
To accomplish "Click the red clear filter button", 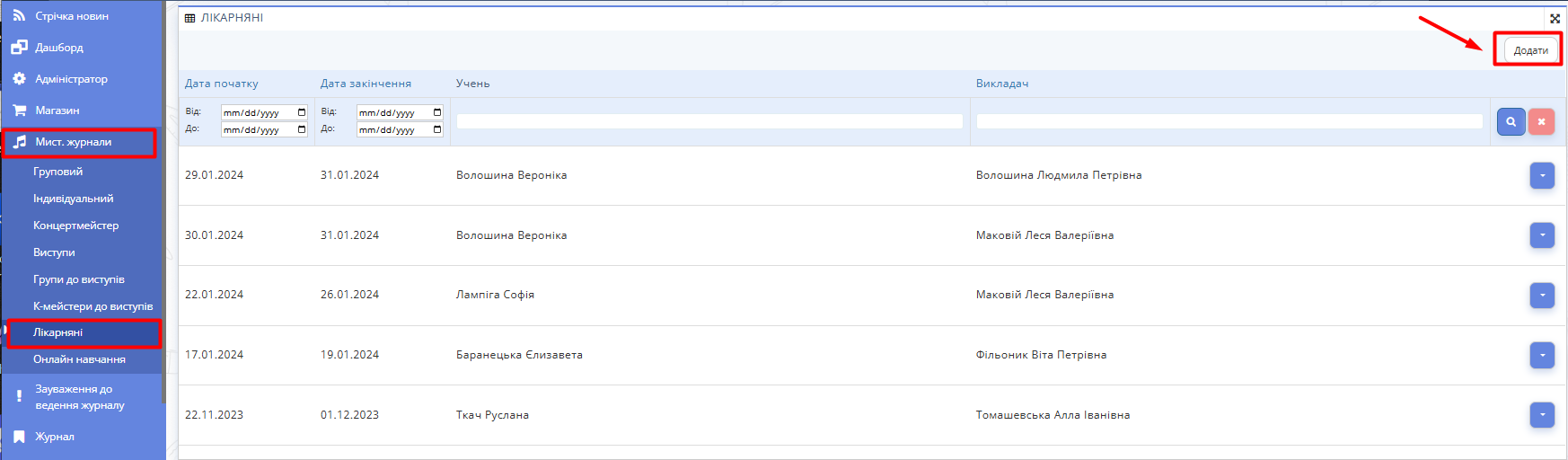I will (1541, 121).
